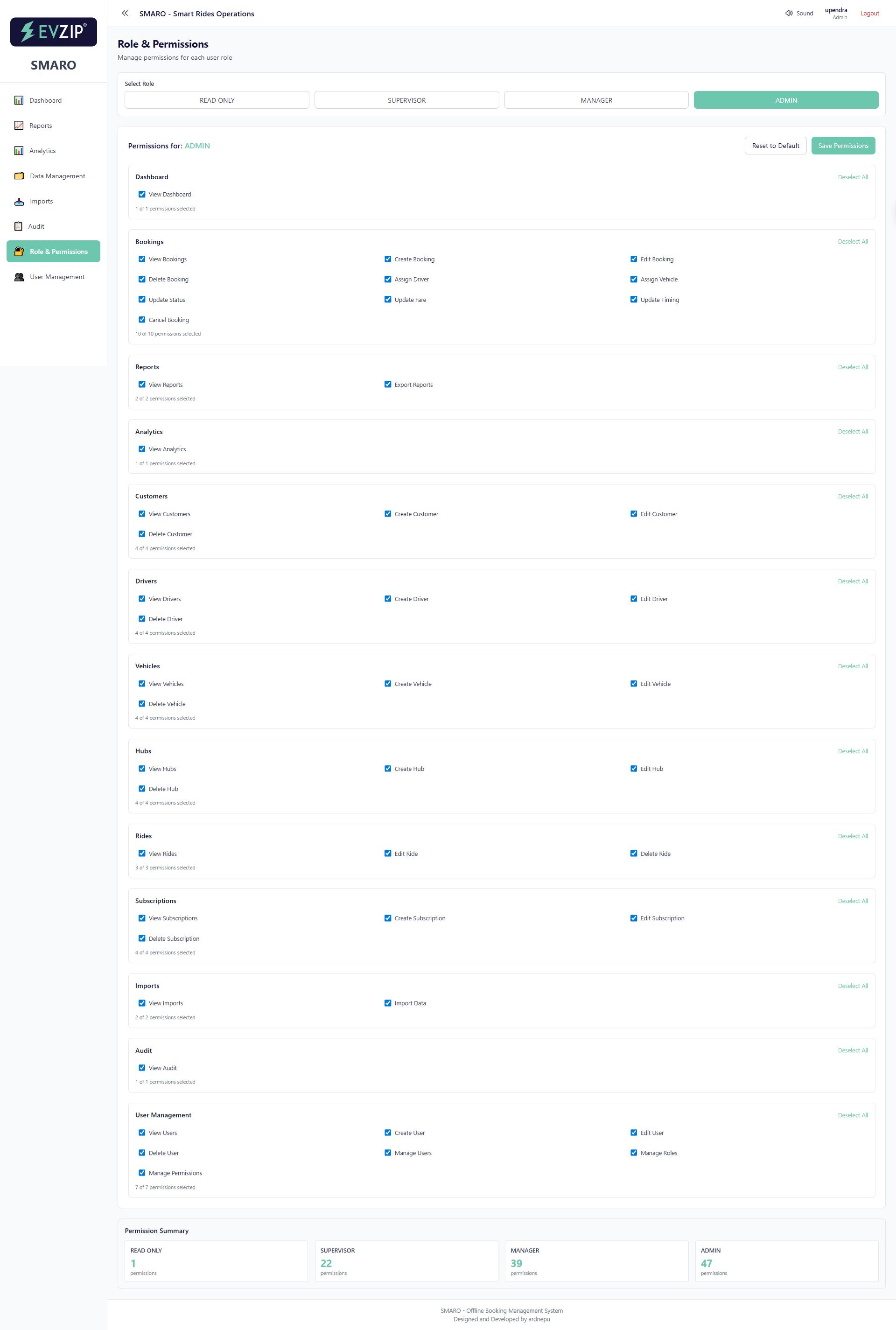Click the Data Management sidebar icon
This screenshot has width=896, height=1330.
pos(19,175)
